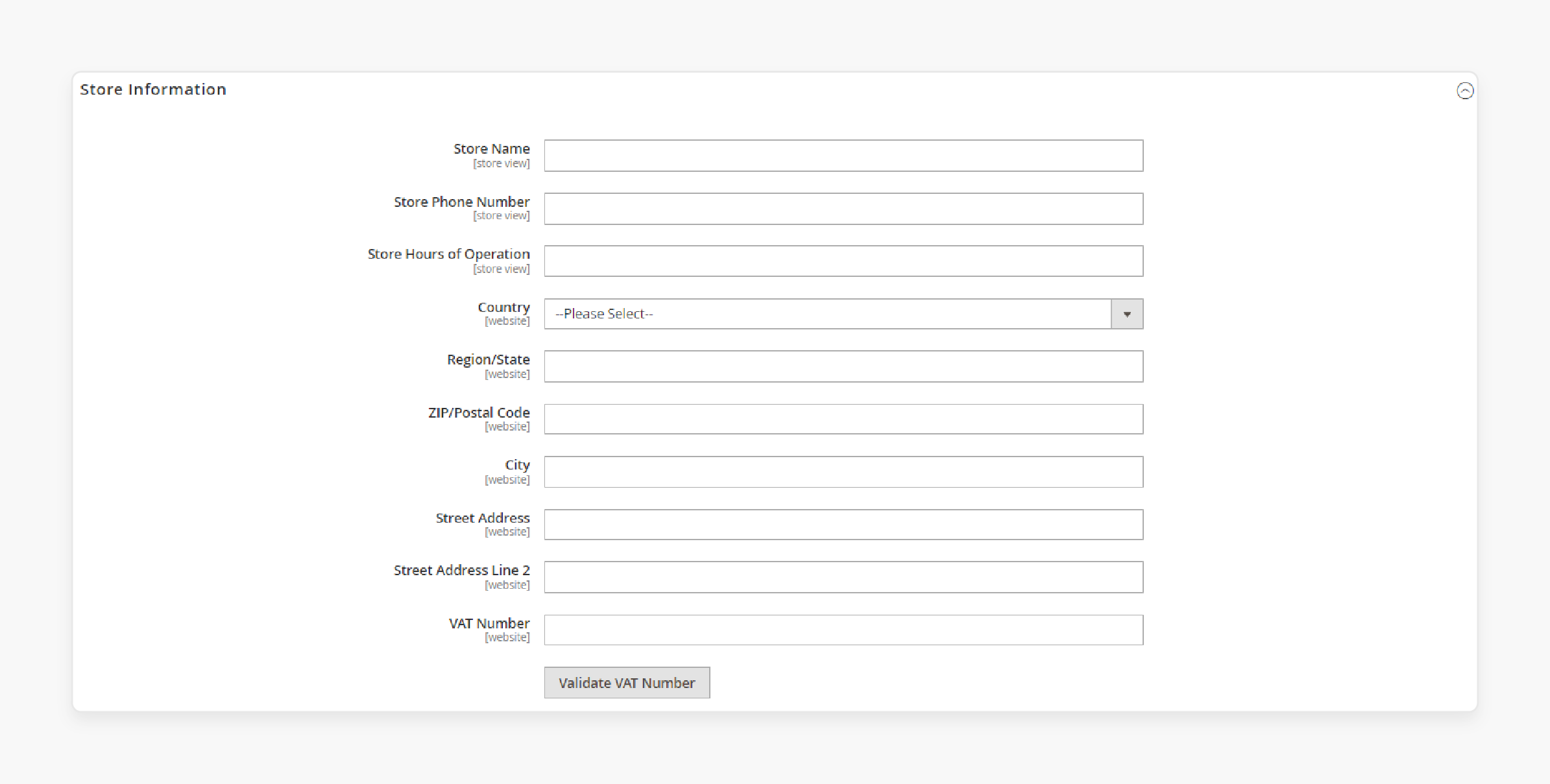Click the Store Hours of Operation label

click(x=448, y=254)
